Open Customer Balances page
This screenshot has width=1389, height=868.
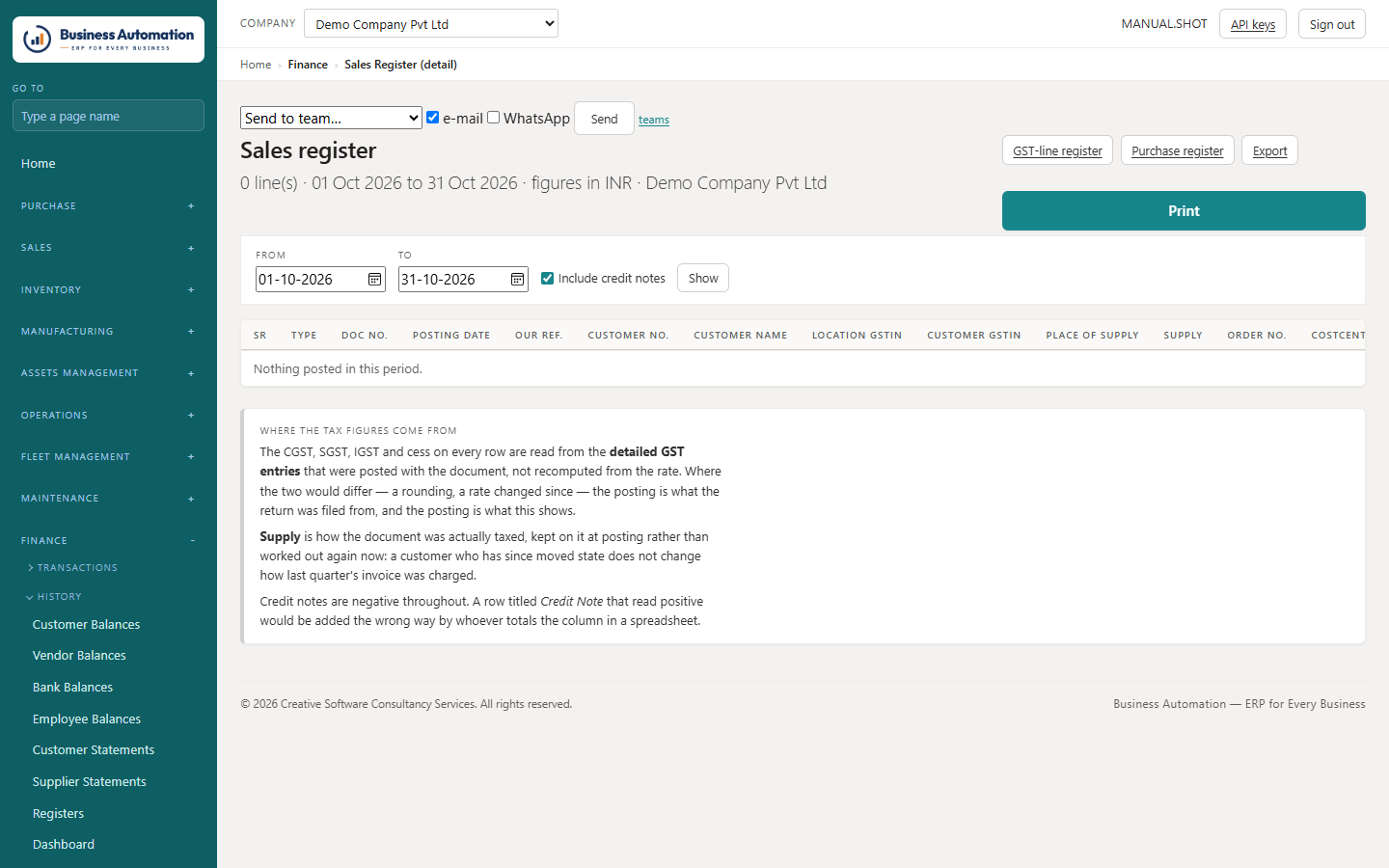pos(87,625)
